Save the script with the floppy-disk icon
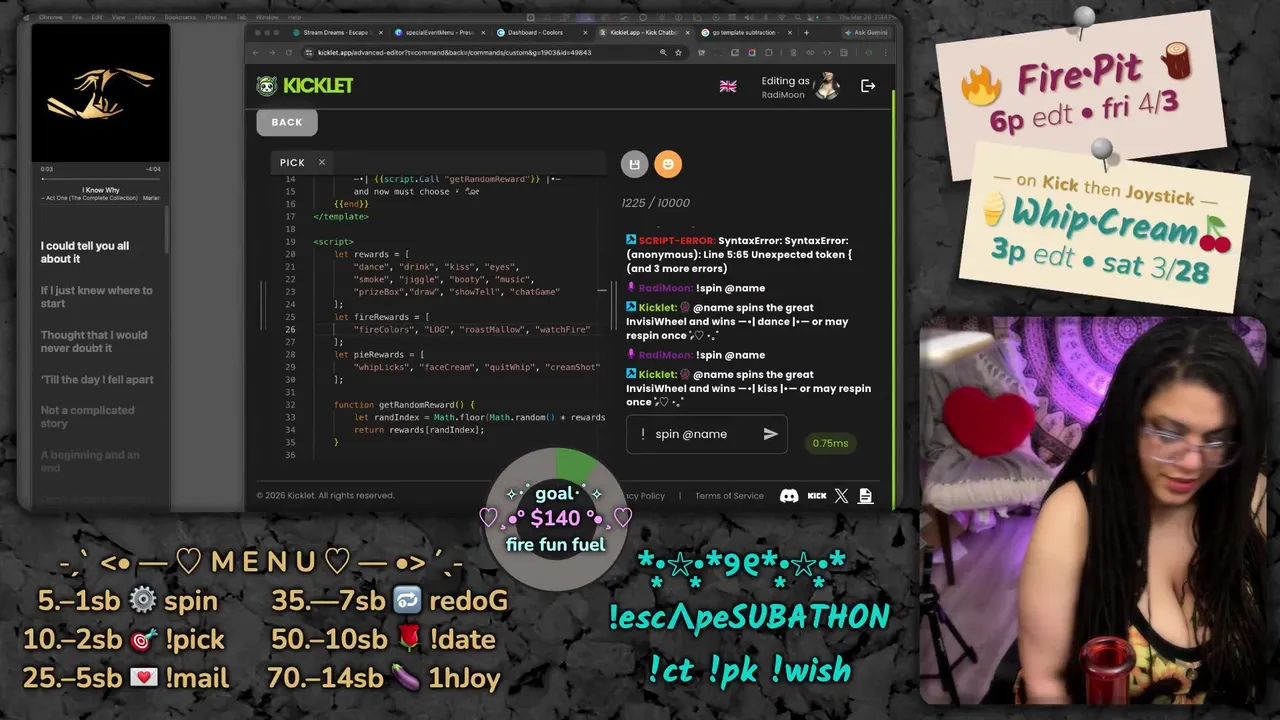The height and width of the screenshot is (720, 1280). [634, 164]
